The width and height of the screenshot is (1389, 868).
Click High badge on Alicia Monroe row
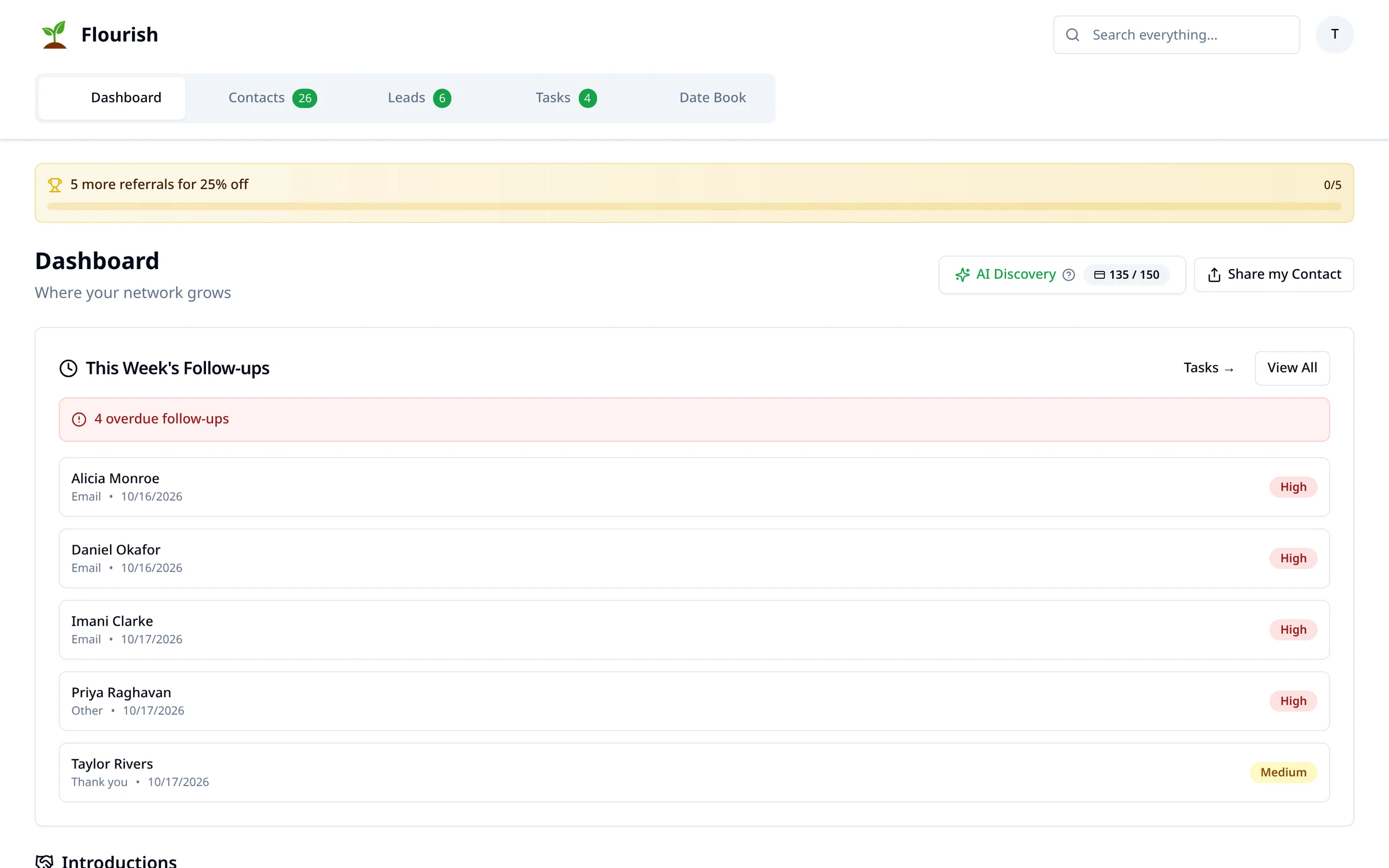point(1293,487)
